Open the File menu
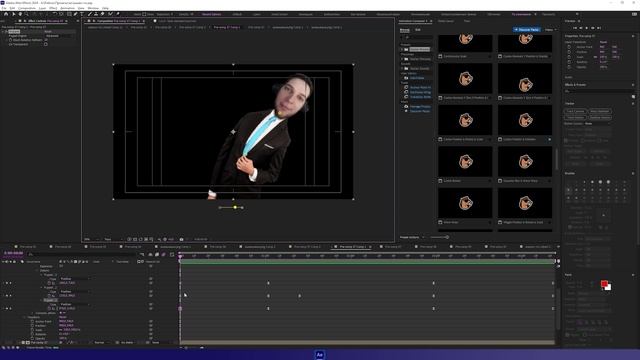640x360 pixels. click(4, 8)
